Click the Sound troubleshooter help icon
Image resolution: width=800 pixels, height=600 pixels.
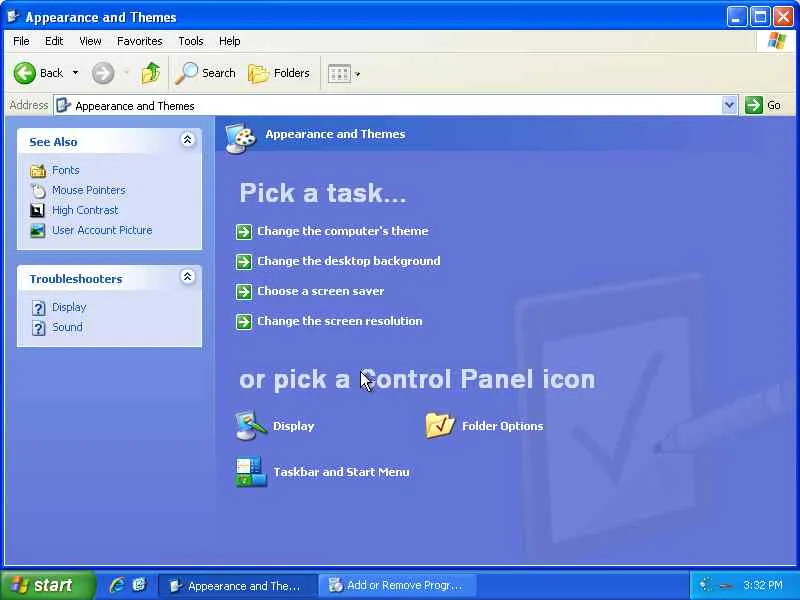coord(38,328)
